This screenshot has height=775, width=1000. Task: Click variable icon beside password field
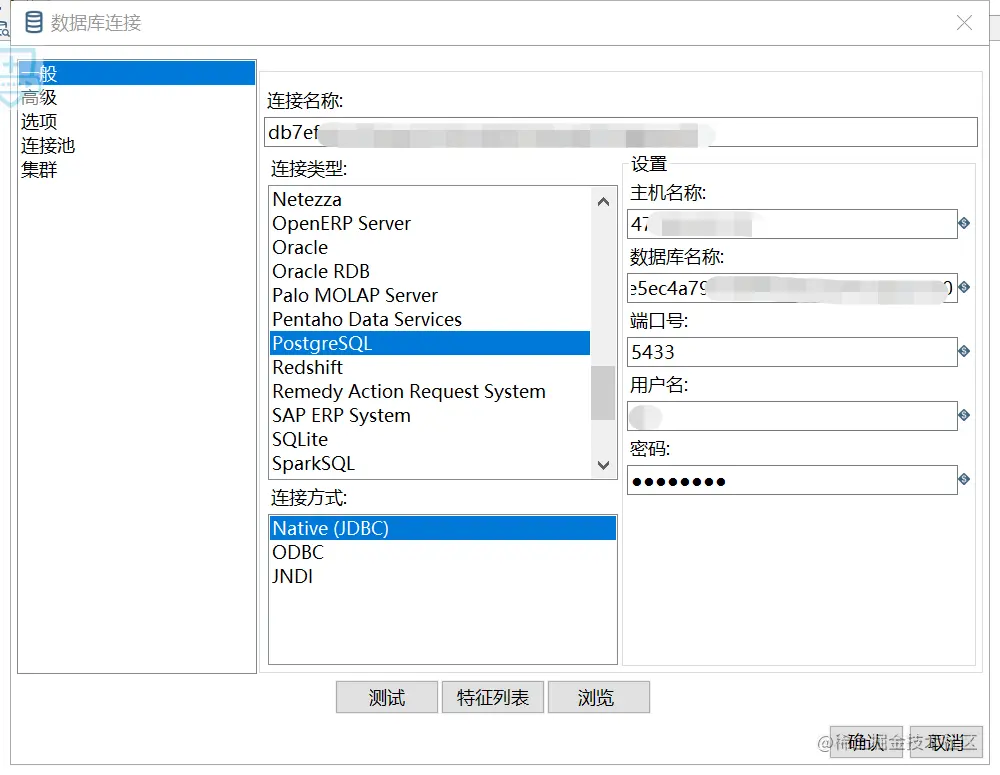point(964,478)
